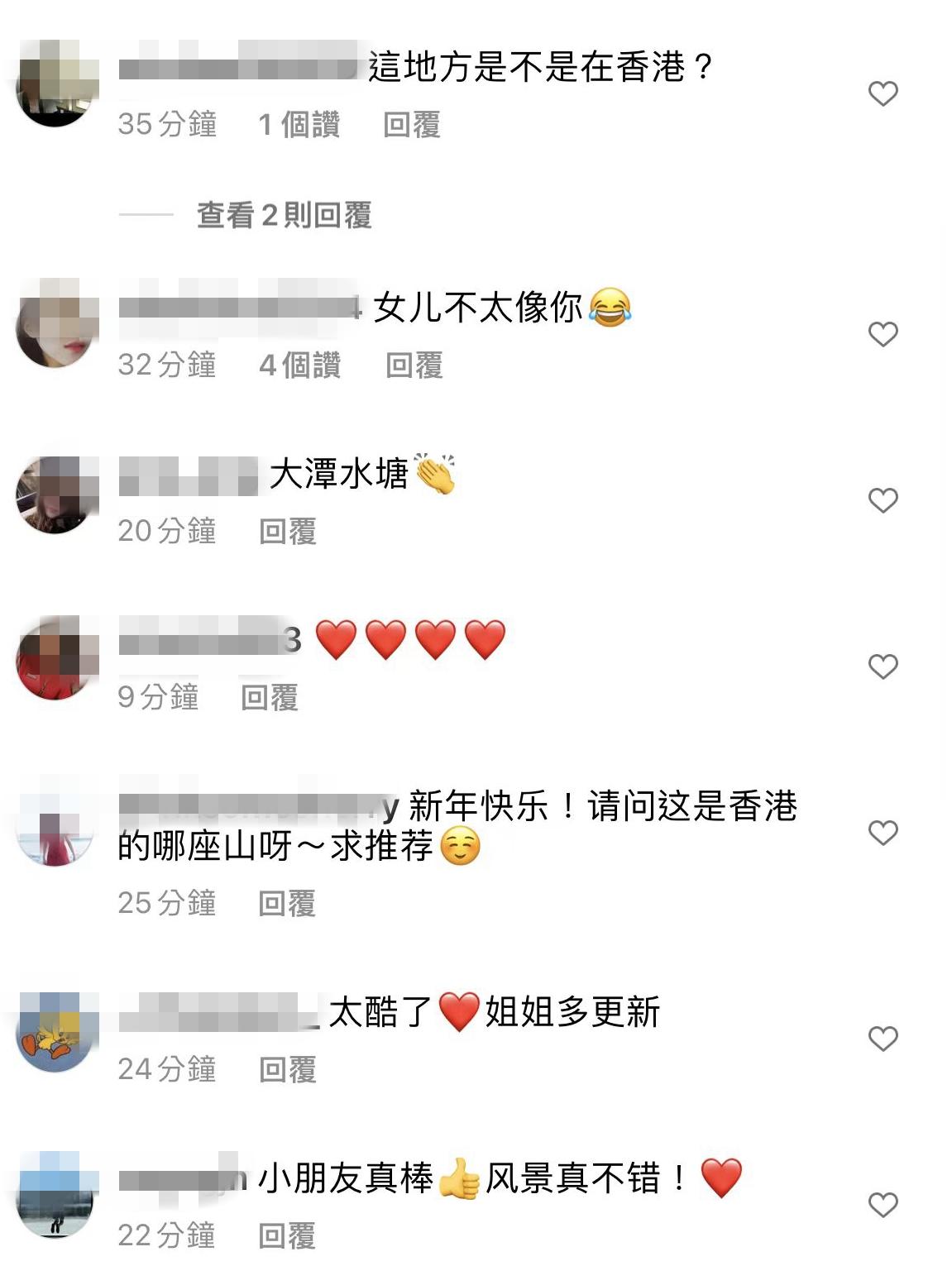Like the comment asking if place is in 香港

point(883,93)
